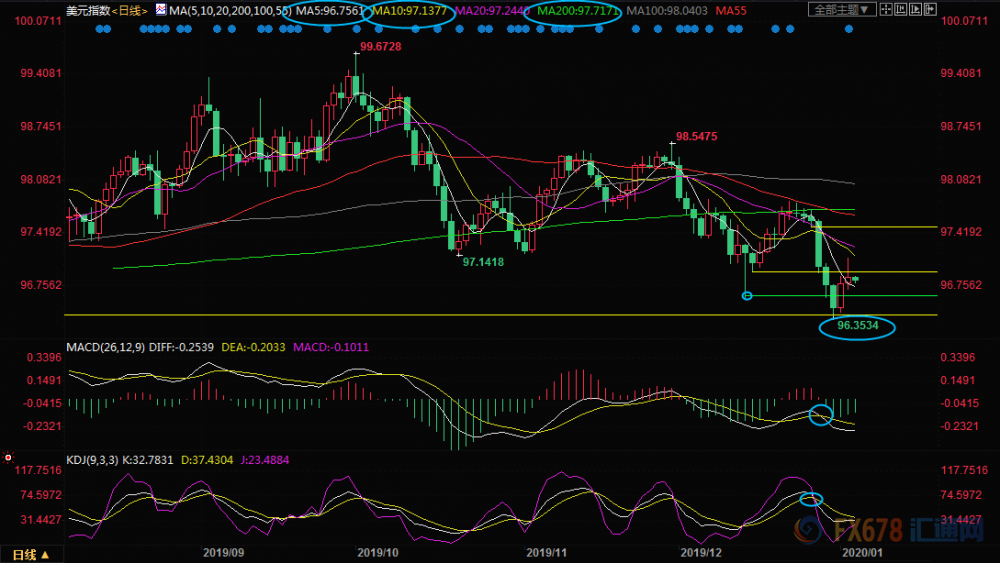Click the 99.4081 left axis price
This screenshot has height=563, width=1000.
[41, 73]
